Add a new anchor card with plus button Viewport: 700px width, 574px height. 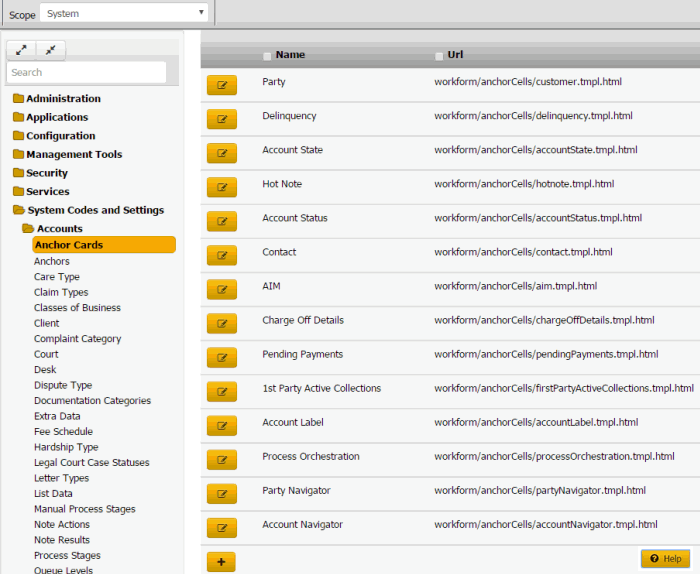221,561
